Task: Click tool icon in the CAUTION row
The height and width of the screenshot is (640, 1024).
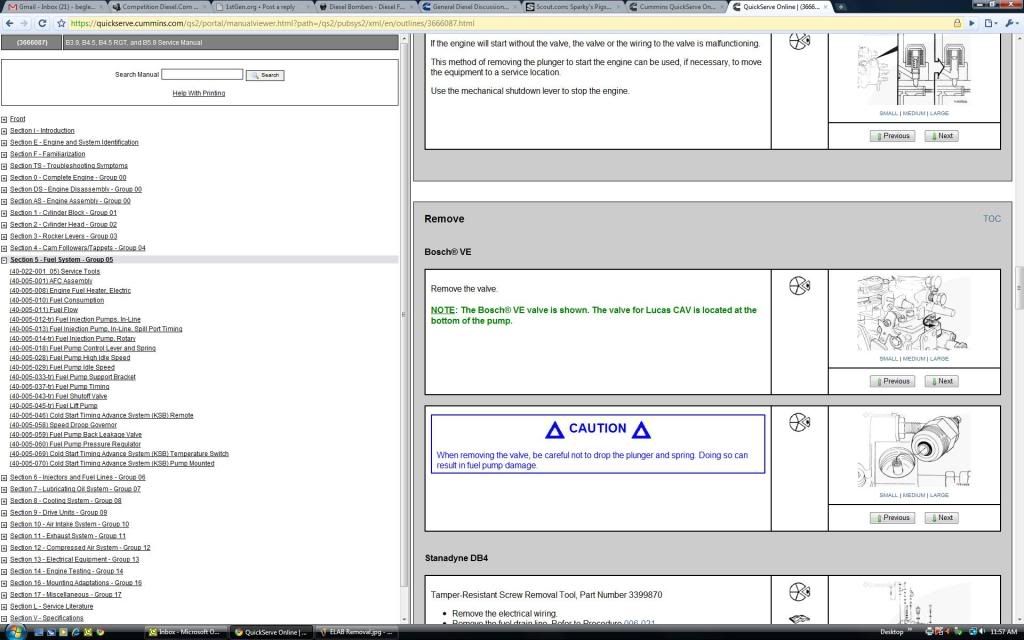Action: point(799,422)
